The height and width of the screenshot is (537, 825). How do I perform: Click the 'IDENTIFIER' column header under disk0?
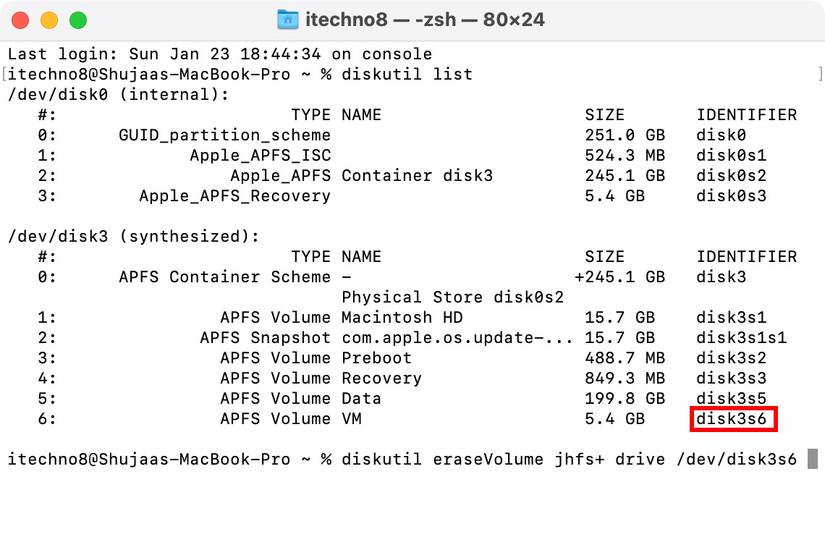(747, 115)
